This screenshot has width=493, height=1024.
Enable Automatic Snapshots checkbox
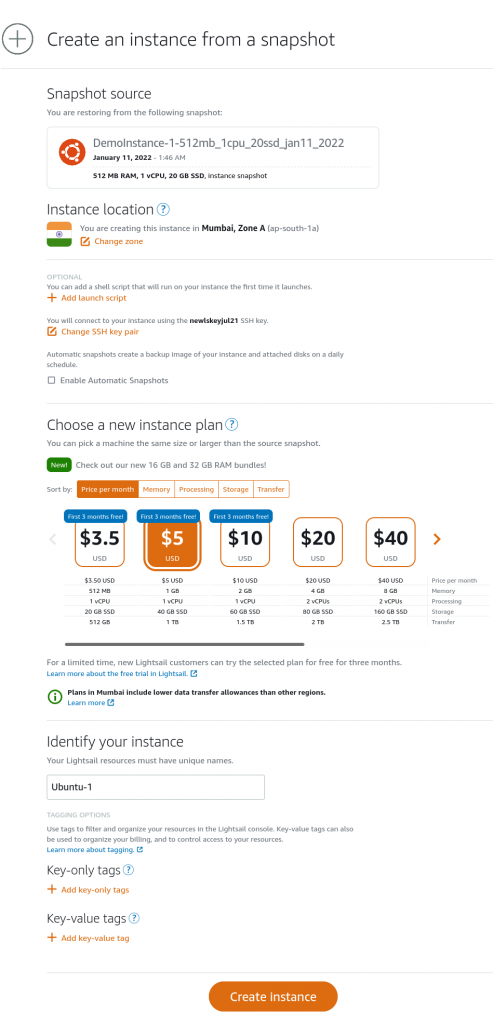51,380
